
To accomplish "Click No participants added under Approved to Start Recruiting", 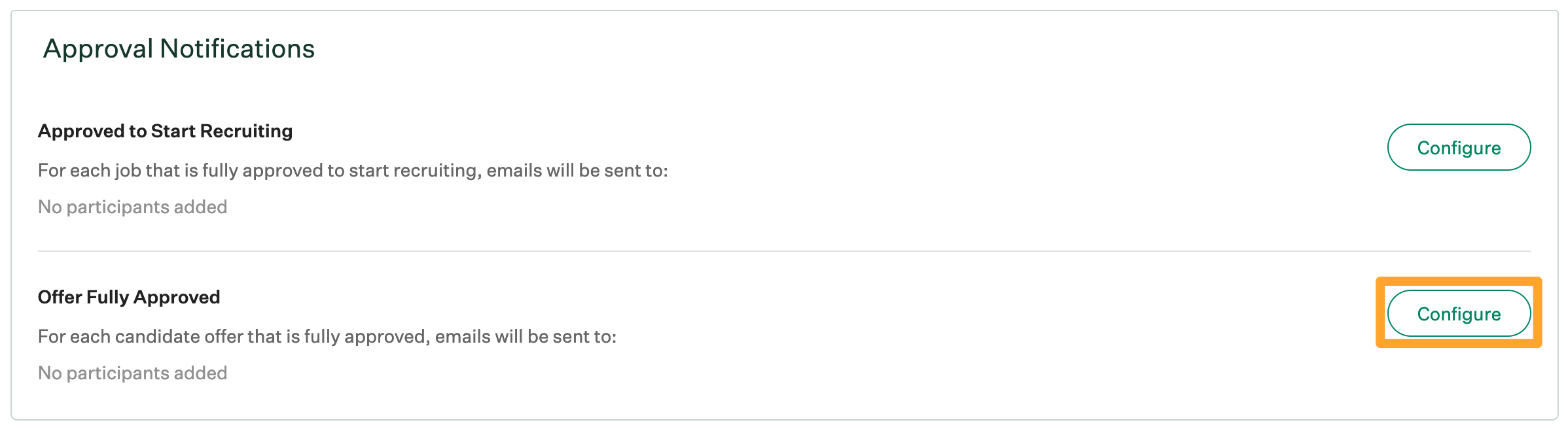I will 133,207.
